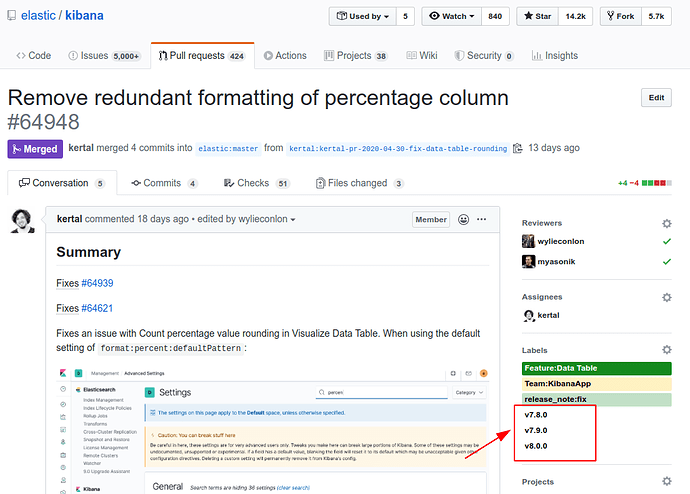Open reviewer myasonik profile
The width and height of the screenshot is (690, 494).
(x=556, y=262)
